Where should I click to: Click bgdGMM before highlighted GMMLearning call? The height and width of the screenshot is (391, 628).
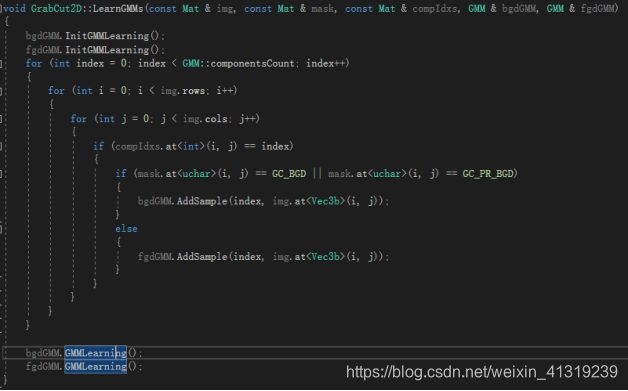[x=43, y=353]
